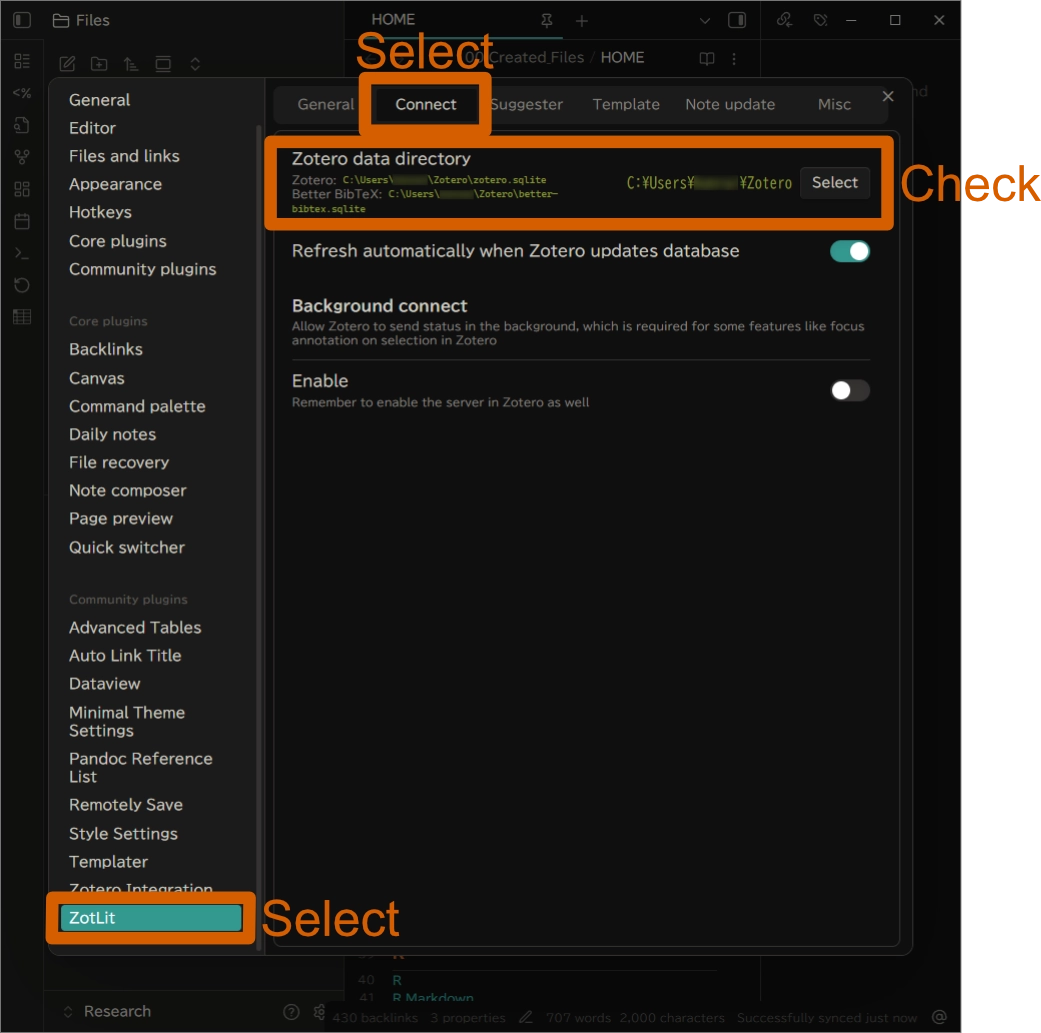Click the reading view book icon
Screen dimensions: 1041x1033
click(707, 58)
